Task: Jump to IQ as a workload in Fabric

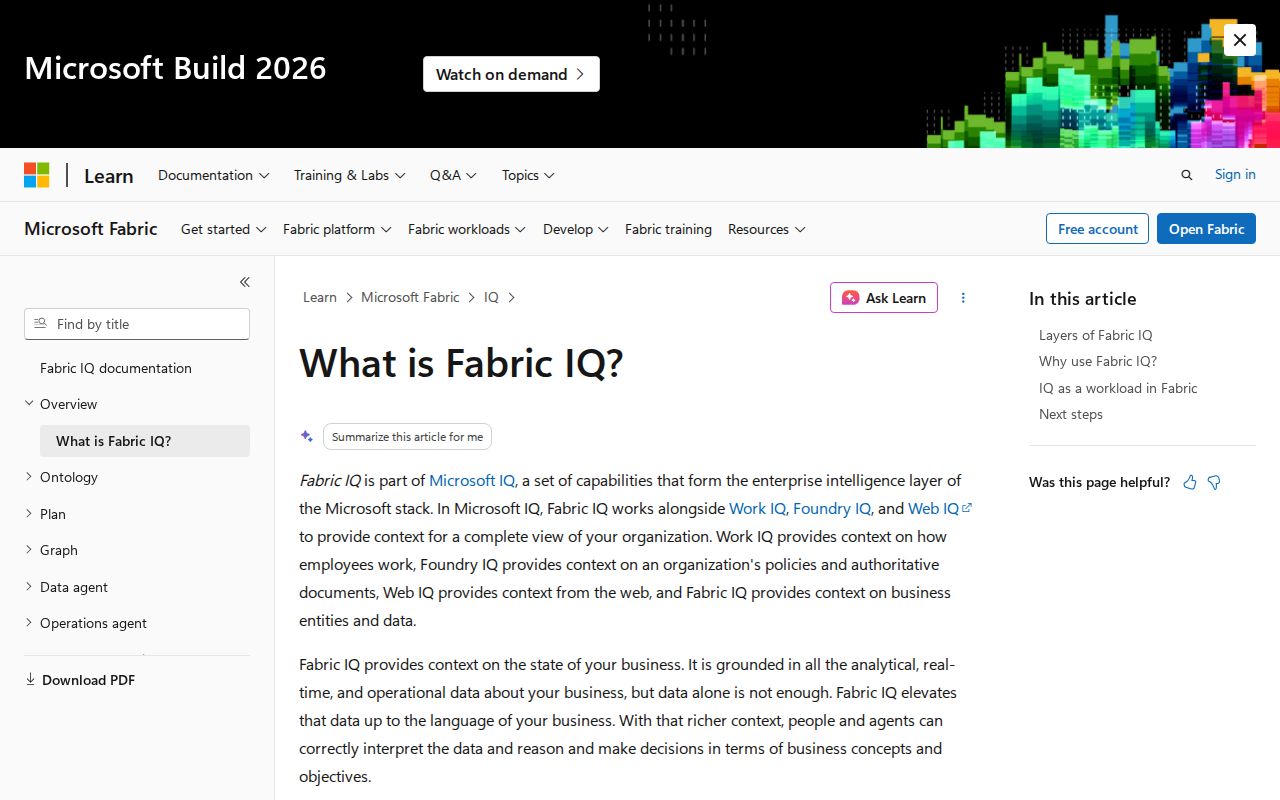Action: 1118,388
